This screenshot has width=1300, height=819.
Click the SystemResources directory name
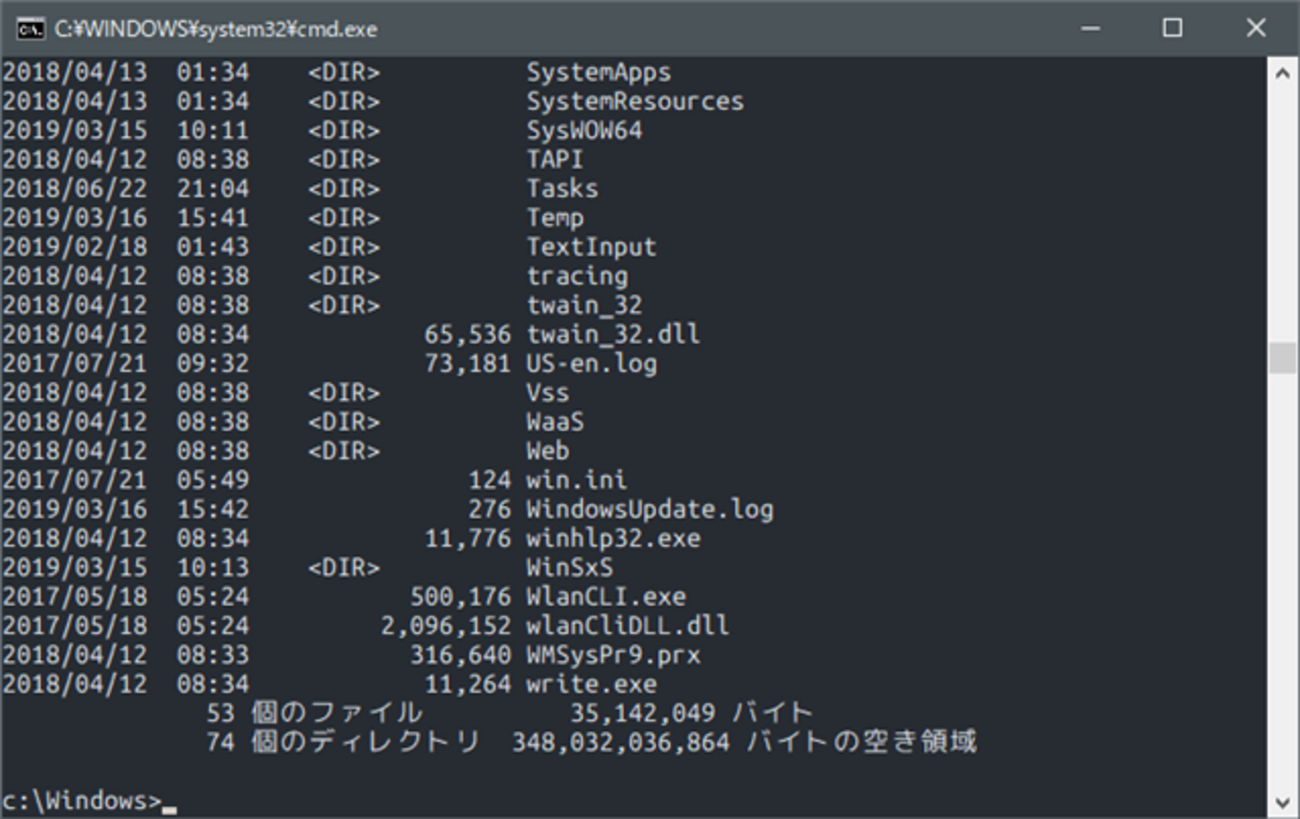click(635, 101)
